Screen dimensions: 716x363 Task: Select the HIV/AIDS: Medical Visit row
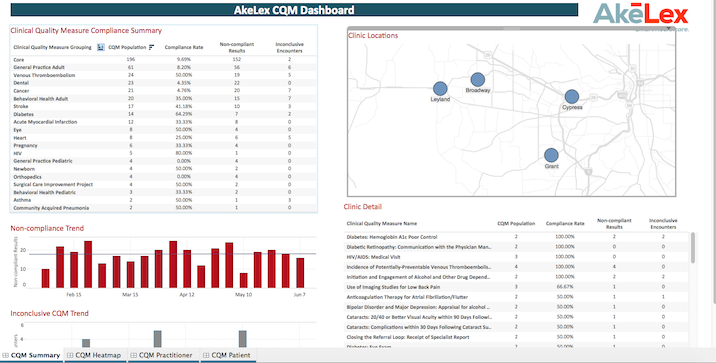(517, 257)
